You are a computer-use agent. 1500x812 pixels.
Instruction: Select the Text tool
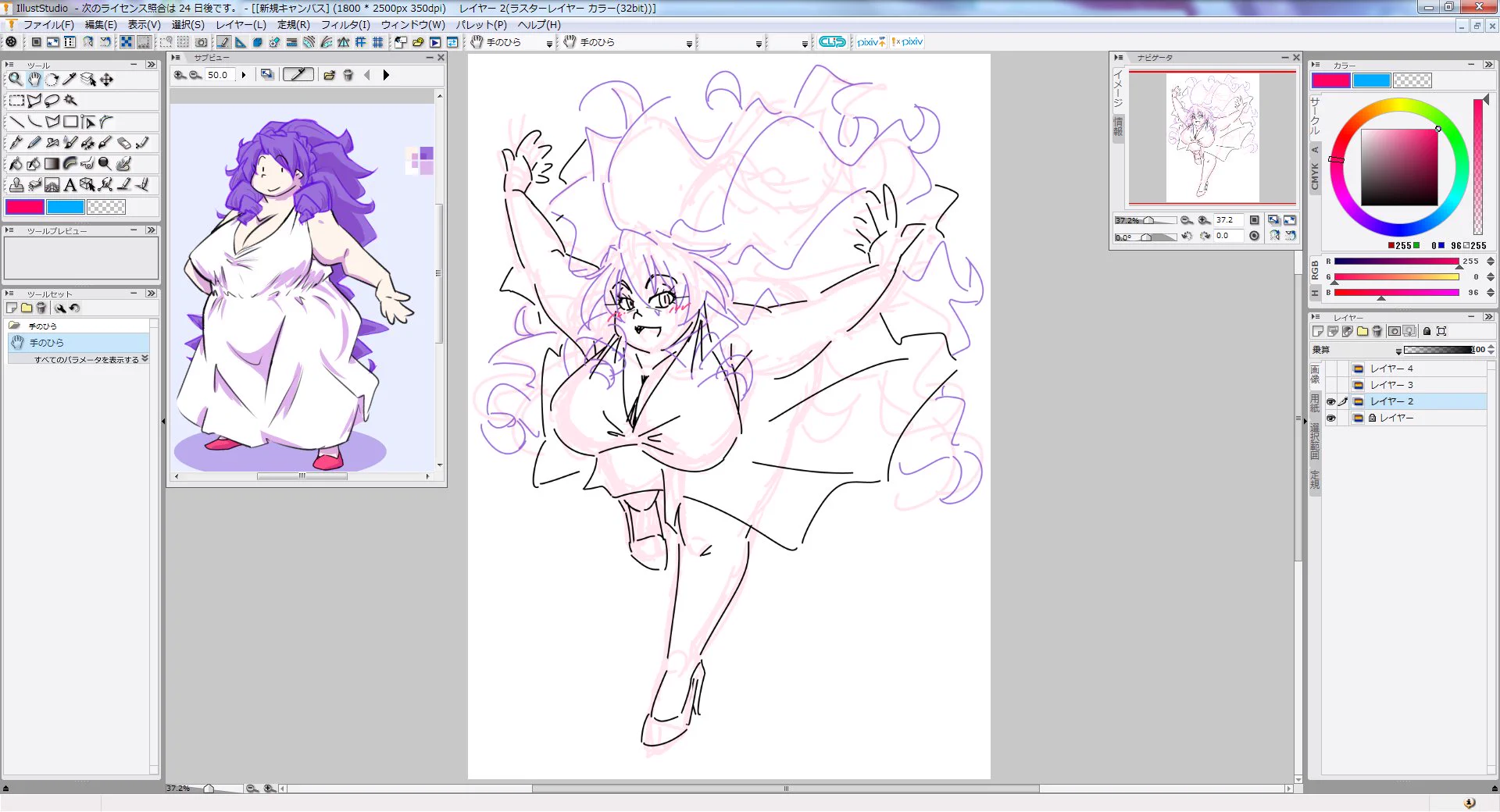70,185
